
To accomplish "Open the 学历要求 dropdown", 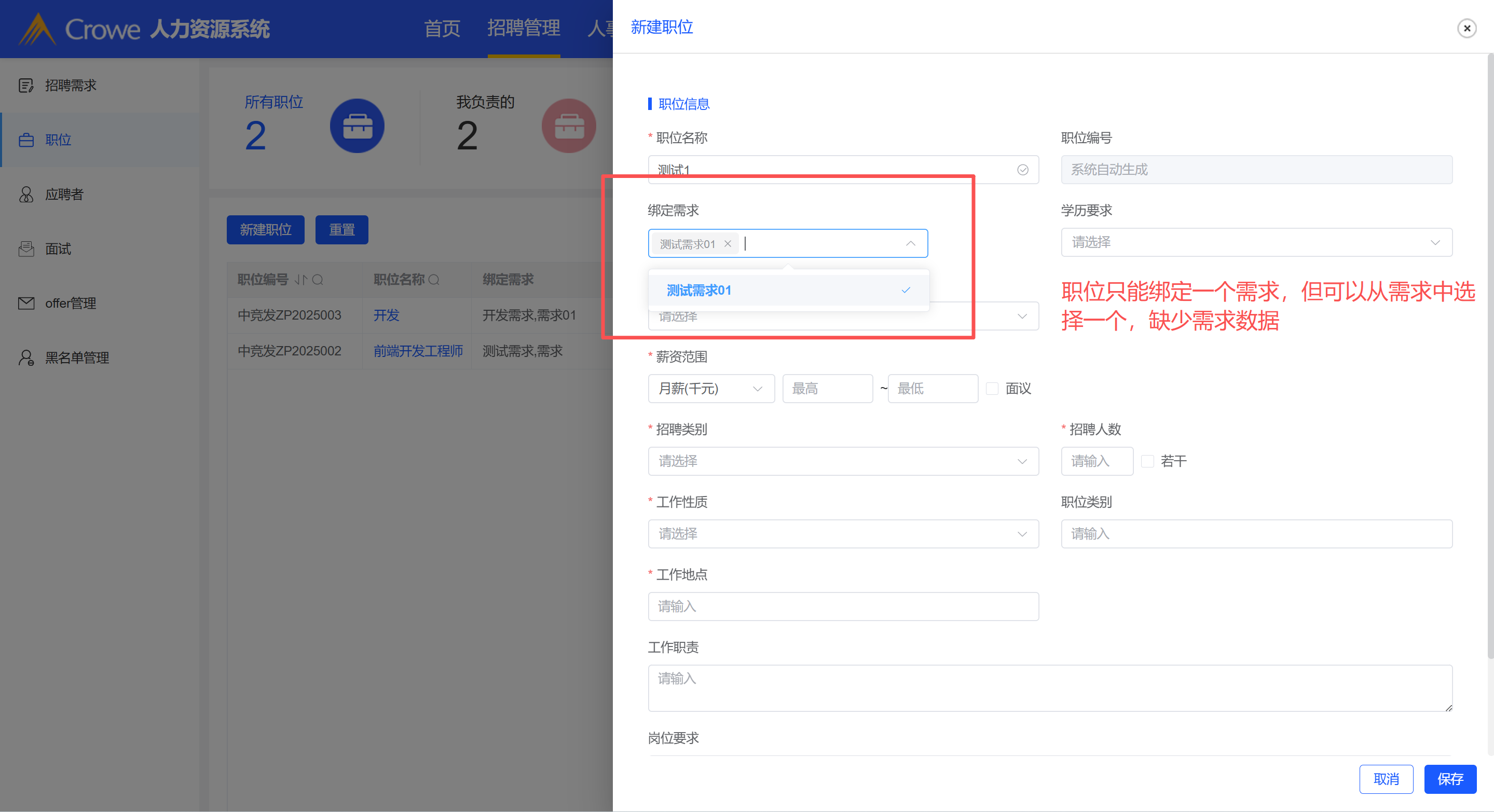I will click(x=1256, y=242).
